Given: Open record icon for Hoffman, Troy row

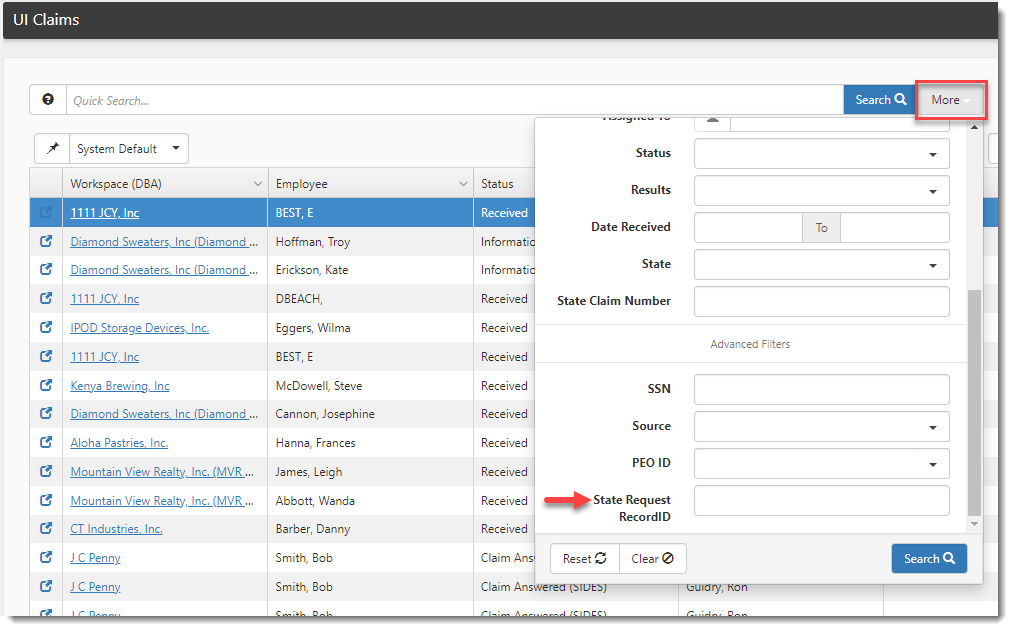Looking at the screenshot, I should click(x=46, y=242).
